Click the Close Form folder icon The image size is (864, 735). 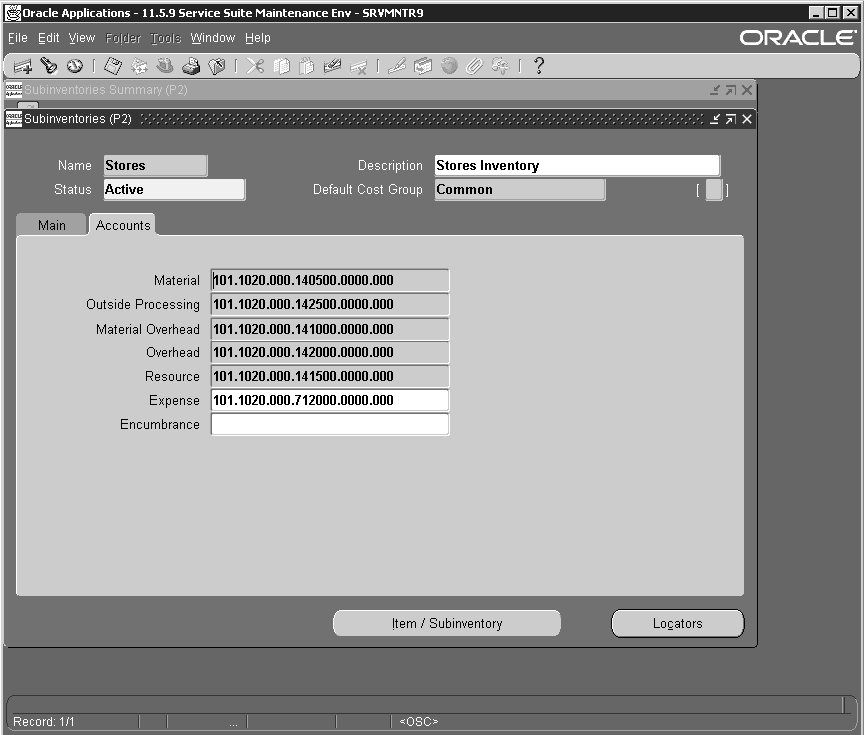tap(217, 66)
